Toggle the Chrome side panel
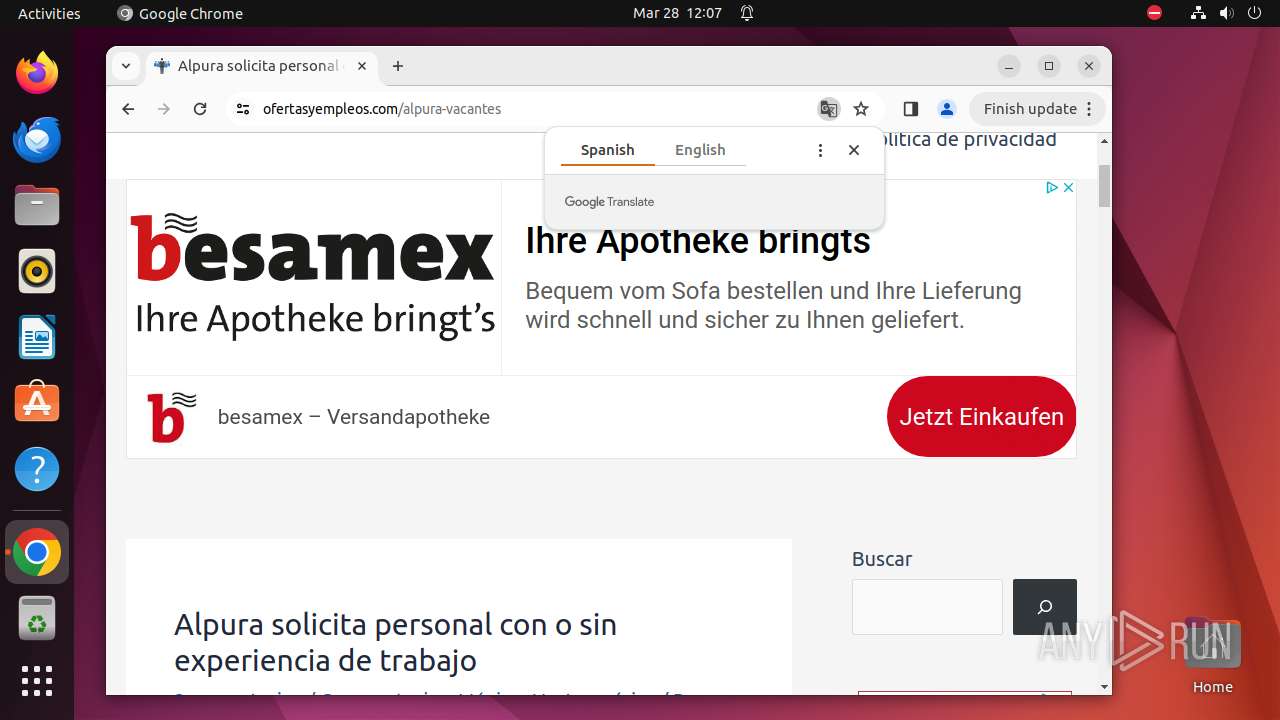This screenshot has width=1280, height=720. pos(910,109)
